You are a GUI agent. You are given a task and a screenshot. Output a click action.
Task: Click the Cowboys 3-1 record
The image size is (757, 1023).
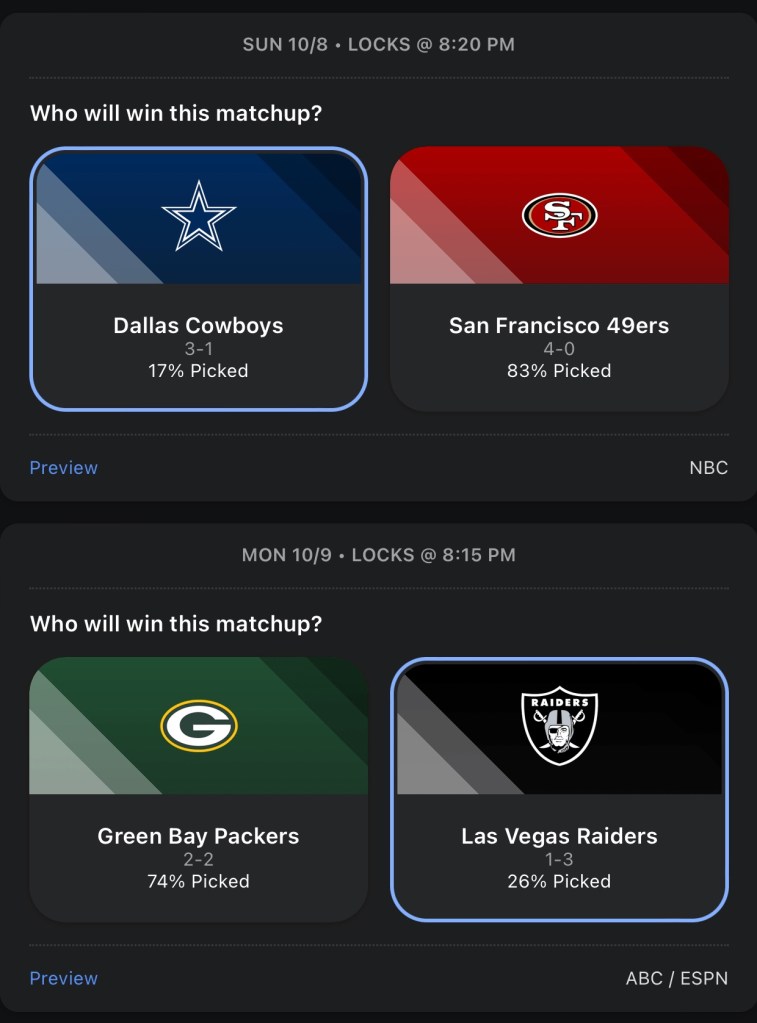pyautogui.click(x=198, y=349)
